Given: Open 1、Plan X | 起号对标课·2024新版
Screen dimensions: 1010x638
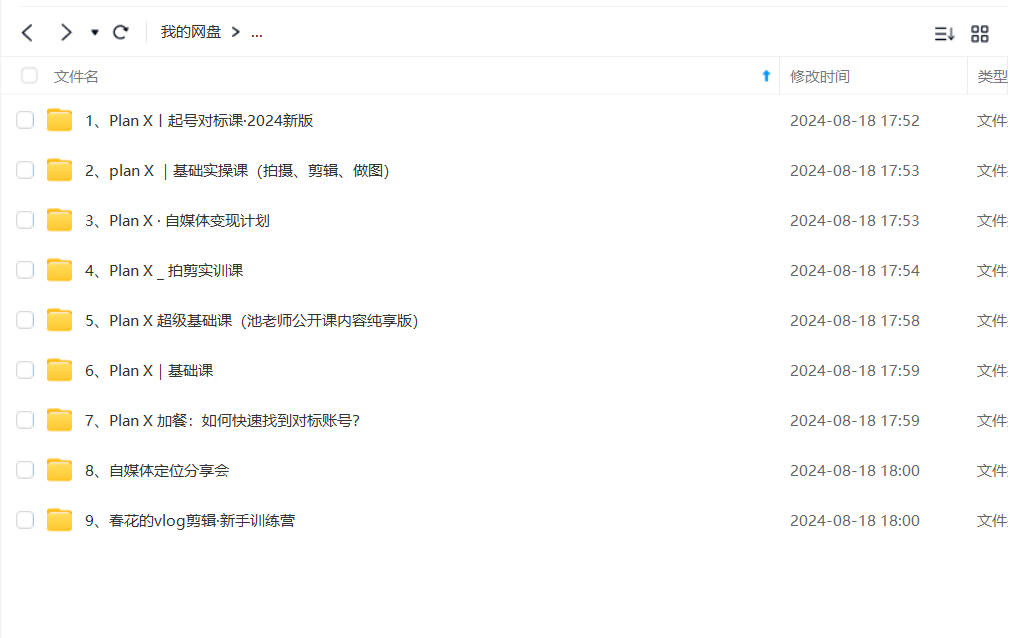Looking at the screenshot, I should coord(199,121).
